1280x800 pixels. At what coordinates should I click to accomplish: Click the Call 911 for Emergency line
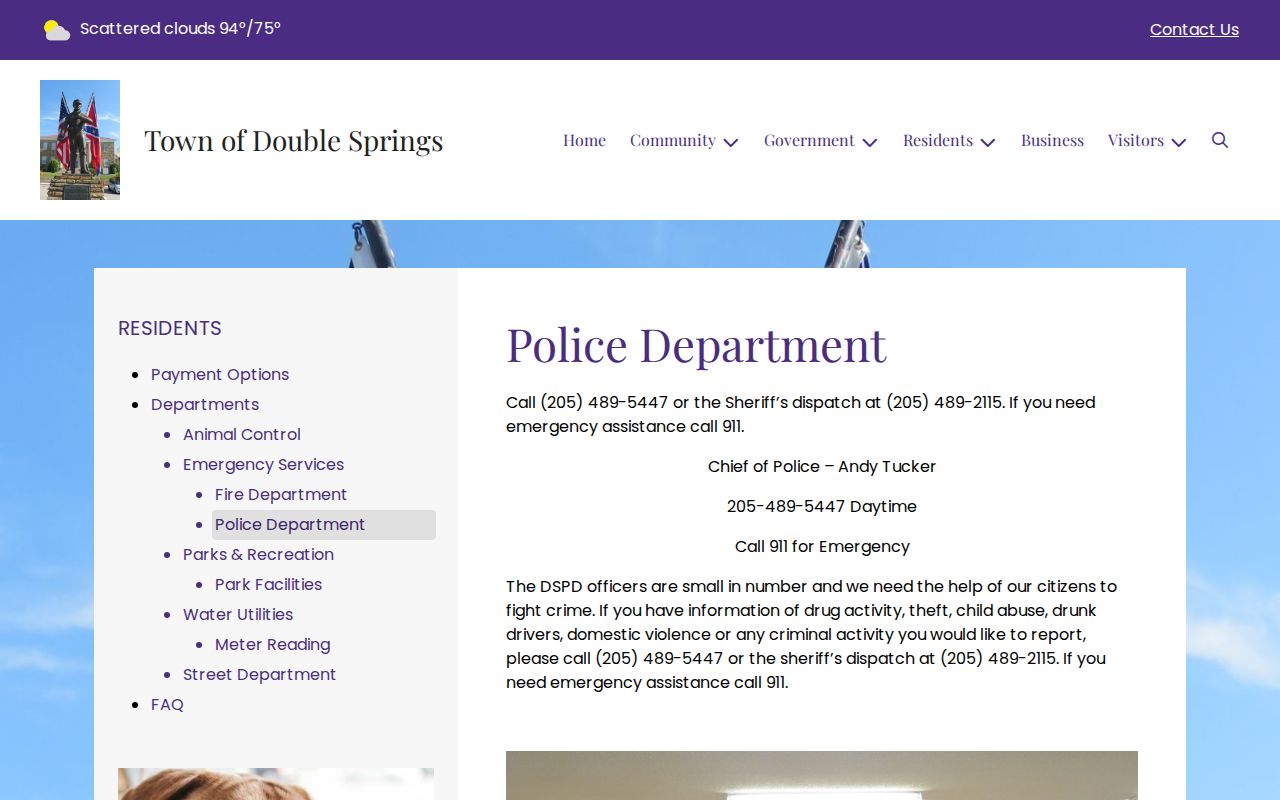pyautogui.click(x=822, y=546)
